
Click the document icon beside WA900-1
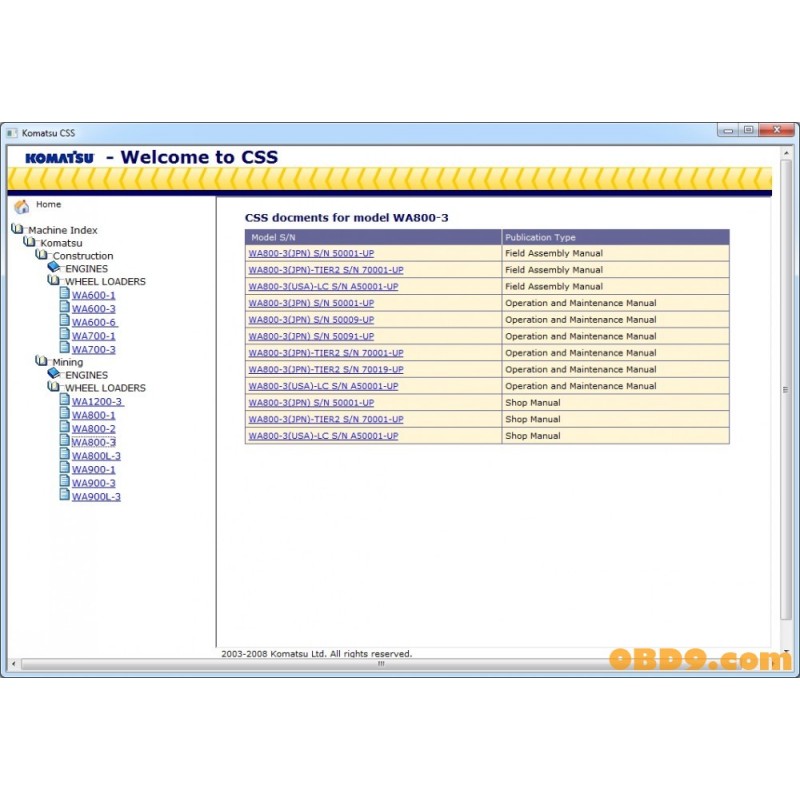(x=65, y=468)
